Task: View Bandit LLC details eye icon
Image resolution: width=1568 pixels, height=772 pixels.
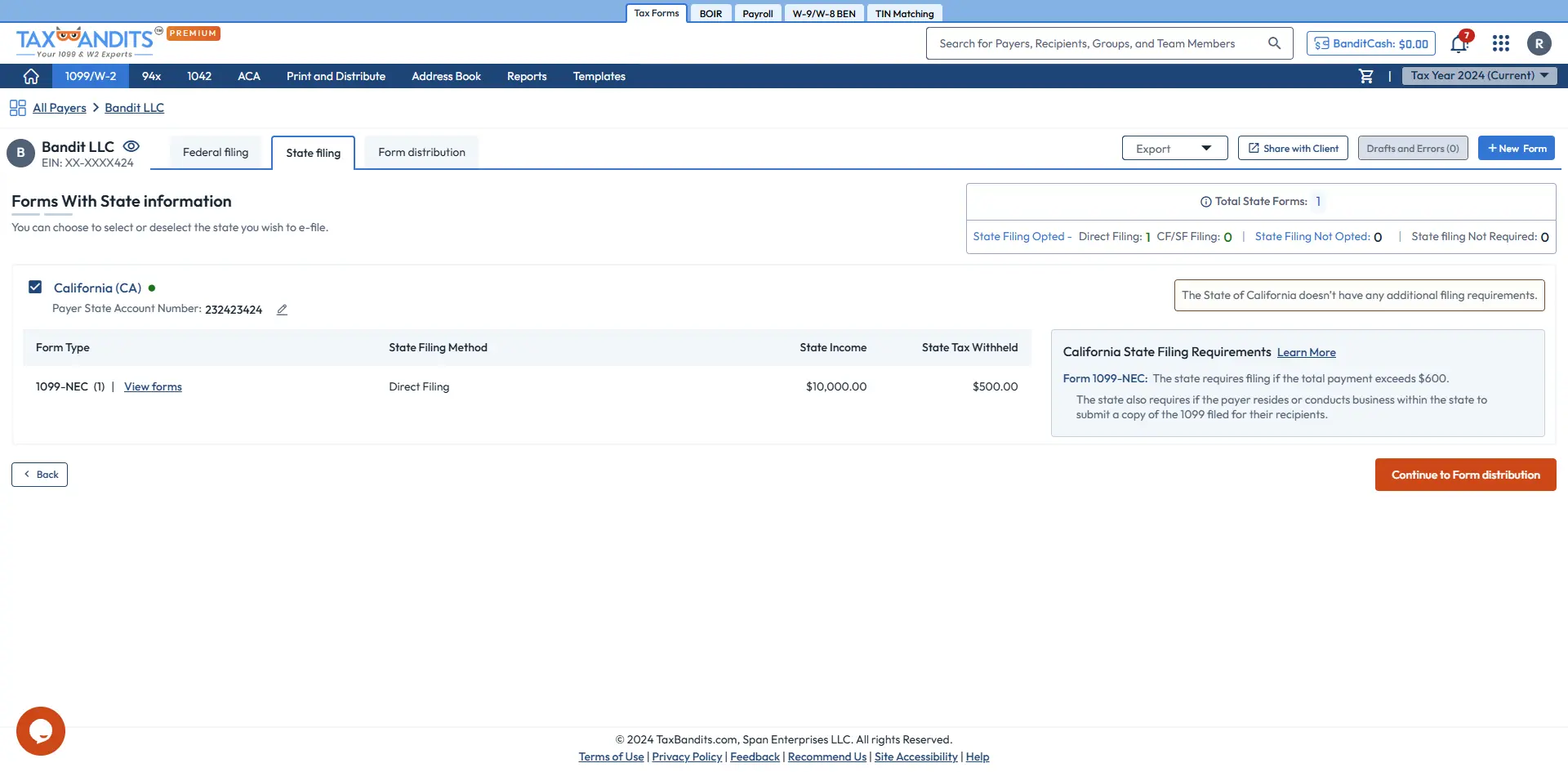Action: (131, 146)
